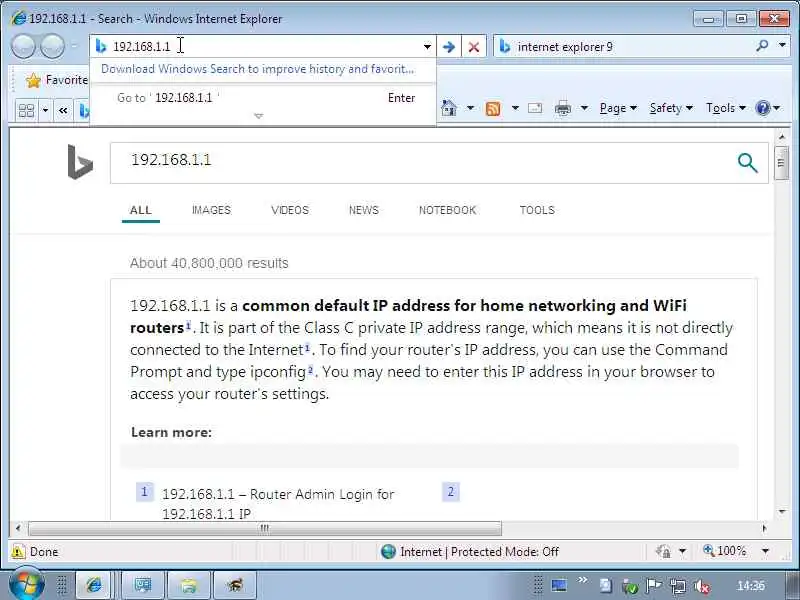Viewport: 800px width, 600px height.
Task: Open the Page menu
Action: pyautogui.click(x=618, y=108)
